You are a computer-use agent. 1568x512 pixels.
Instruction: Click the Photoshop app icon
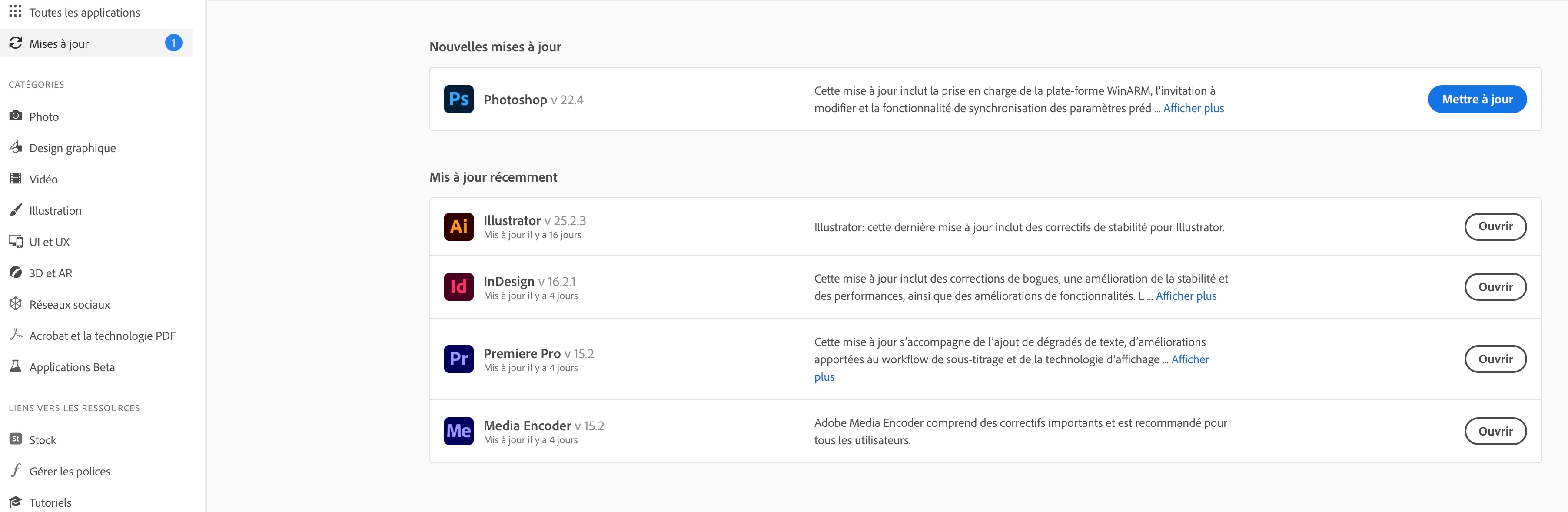click(x=458, y=99)
